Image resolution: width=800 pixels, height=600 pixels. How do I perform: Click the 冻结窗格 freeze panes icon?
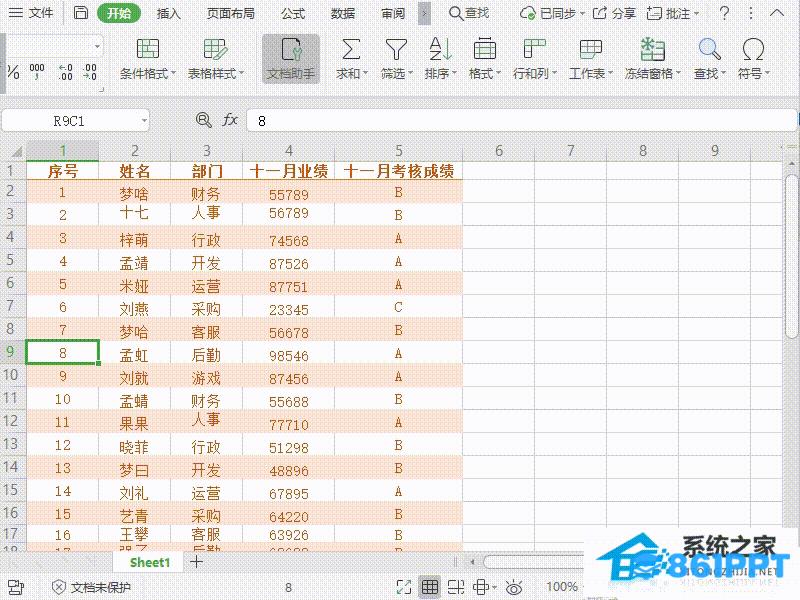coord(653,49)
